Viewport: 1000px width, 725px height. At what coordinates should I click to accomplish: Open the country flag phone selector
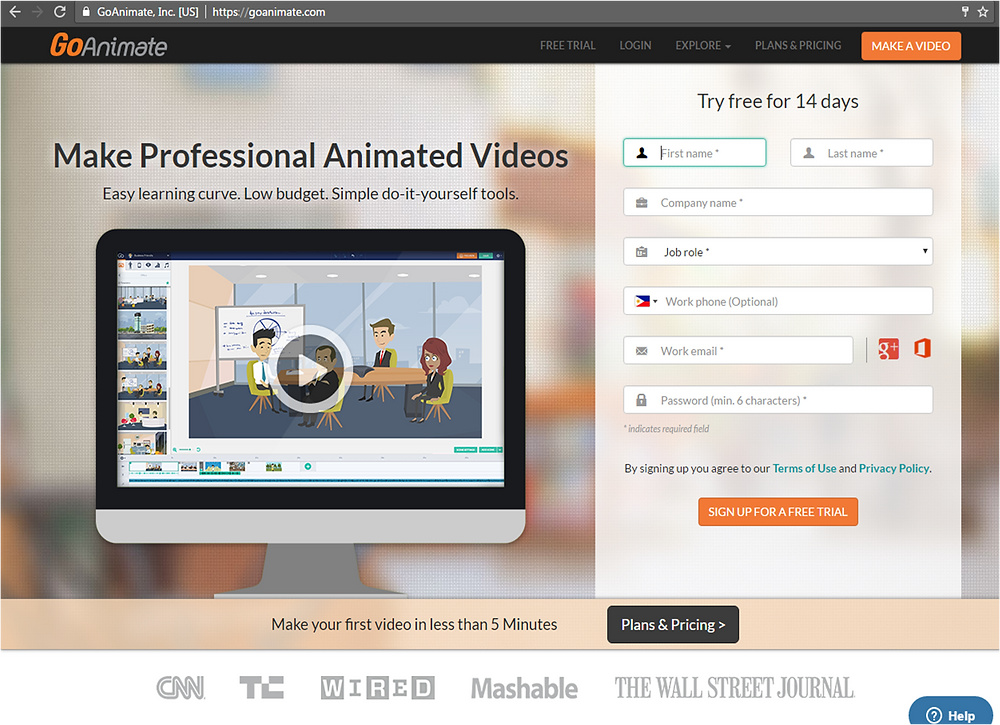[645, 301]
